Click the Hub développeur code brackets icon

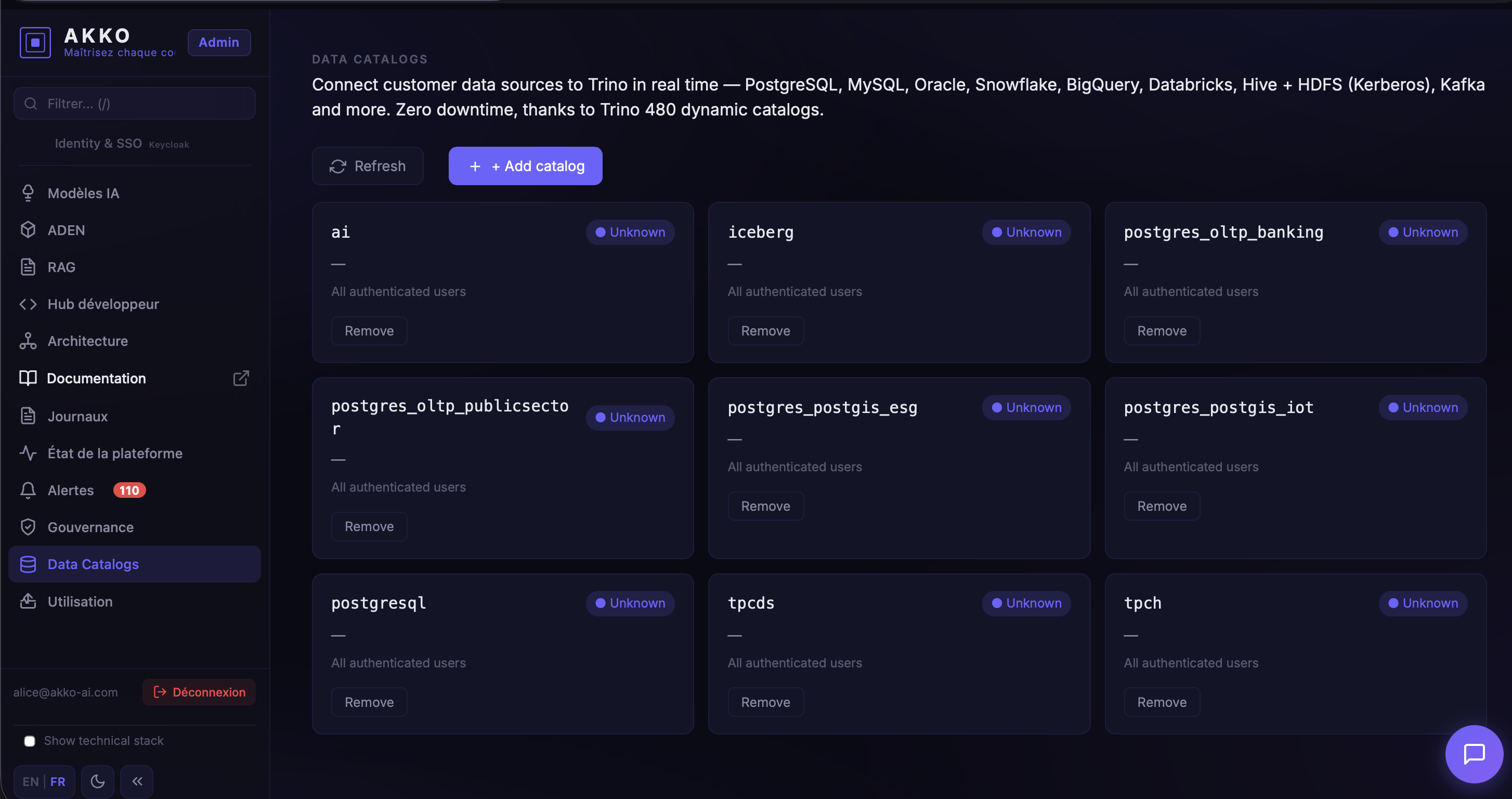click(x=28, y=304)
